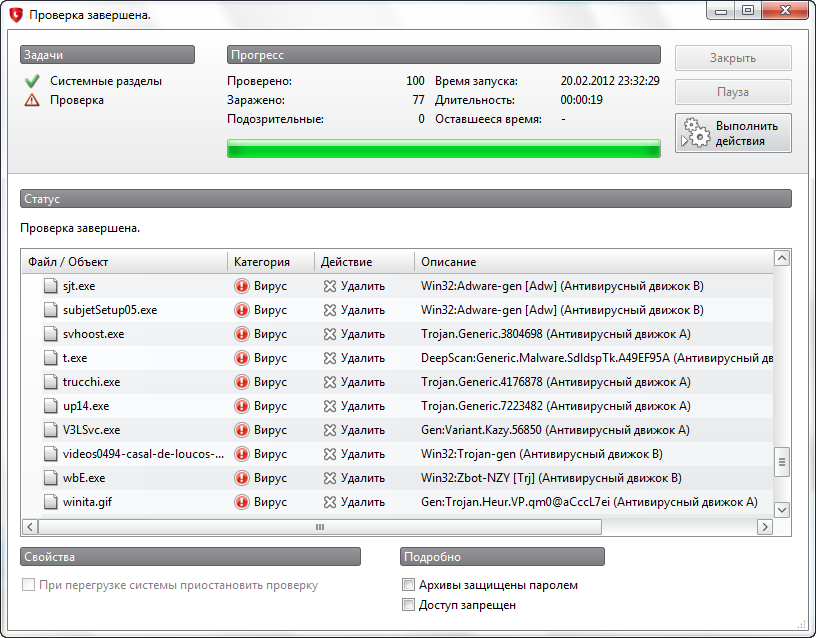
Task: Click the file icon for svhoost.exe
Action: pos(50,334)
